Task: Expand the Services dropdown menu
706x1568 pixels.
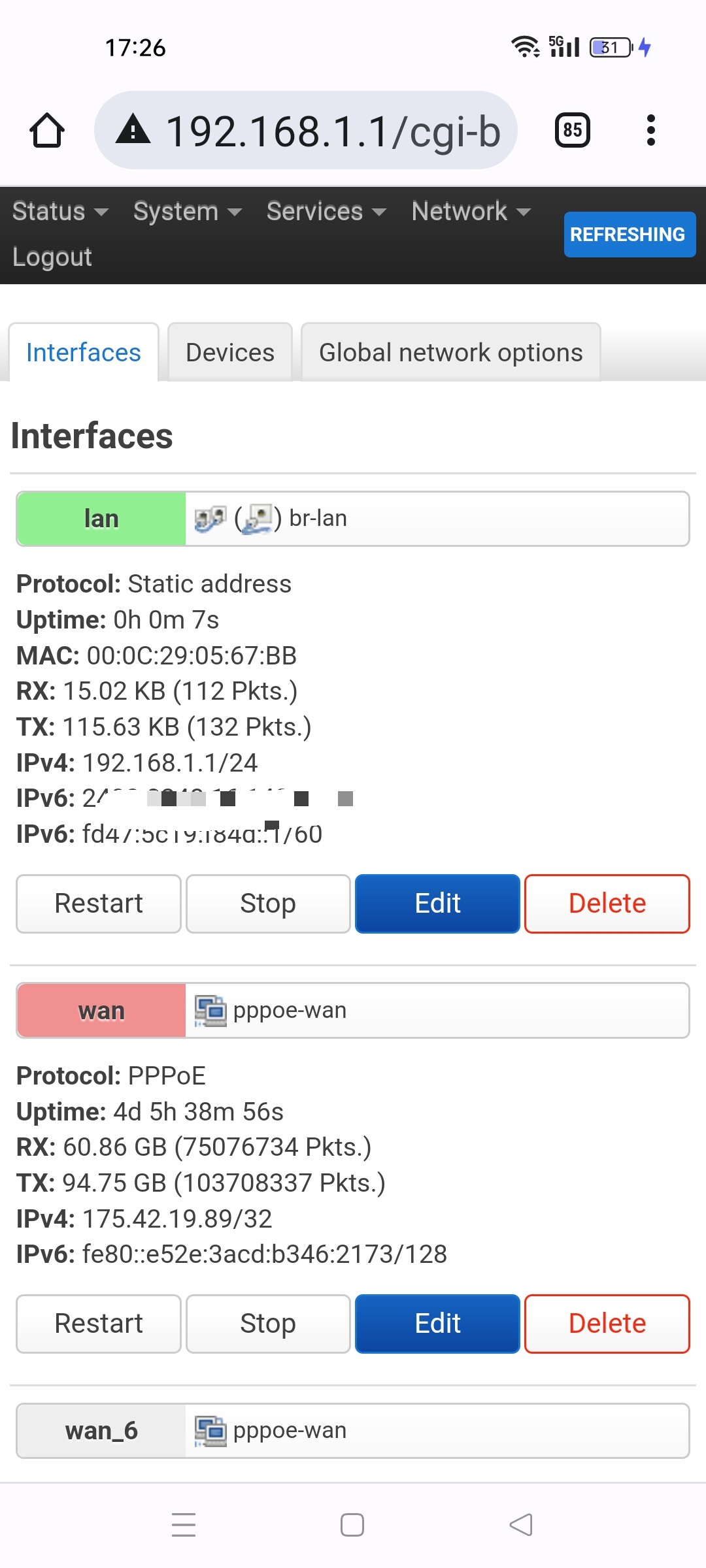Action: 326,211
